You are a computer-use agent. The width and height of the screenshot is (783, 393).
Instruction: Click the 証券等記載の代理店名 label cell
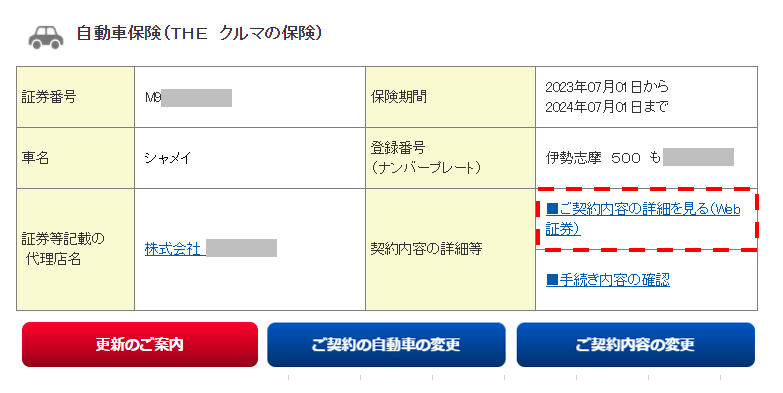tap(75, 250)
